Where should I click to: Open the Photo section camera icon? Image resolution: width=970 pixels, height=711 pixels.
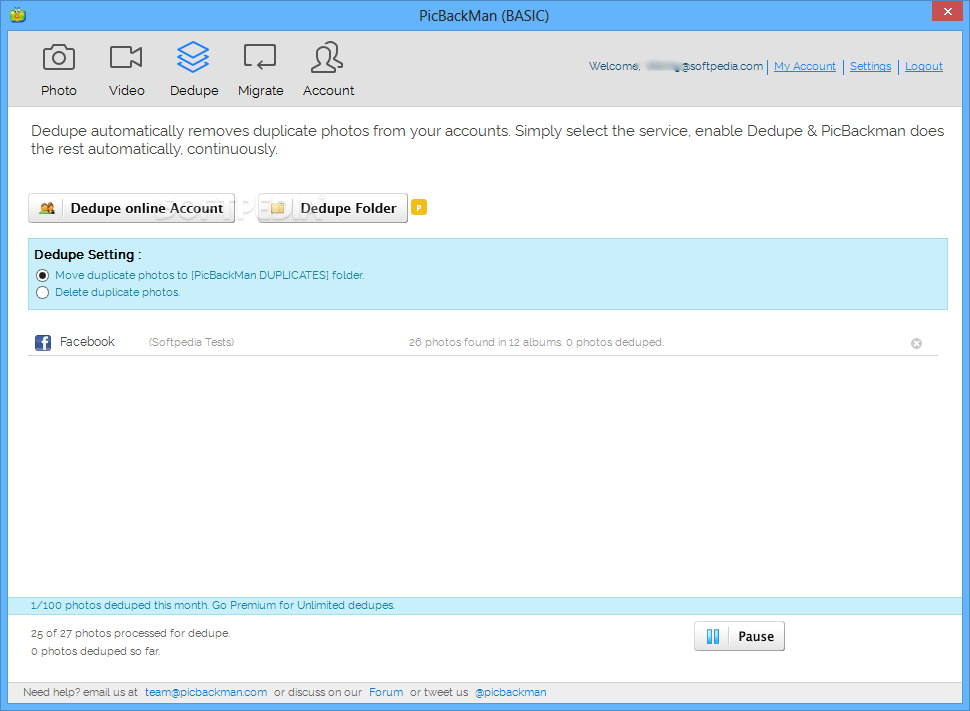pyautogui.click(x=59, y=58)
